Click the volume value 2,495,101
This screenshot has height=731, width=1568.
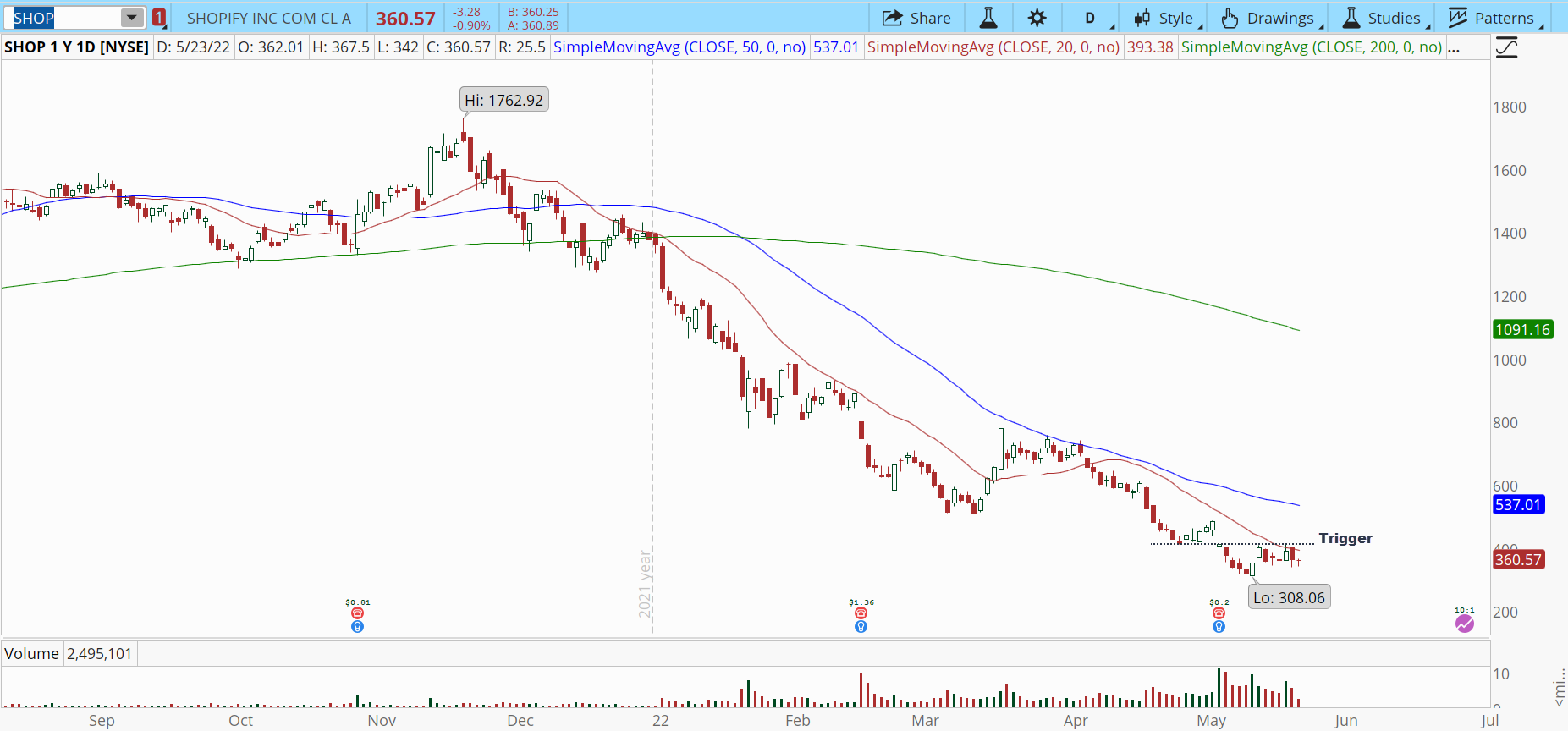(x=100, y=654)
